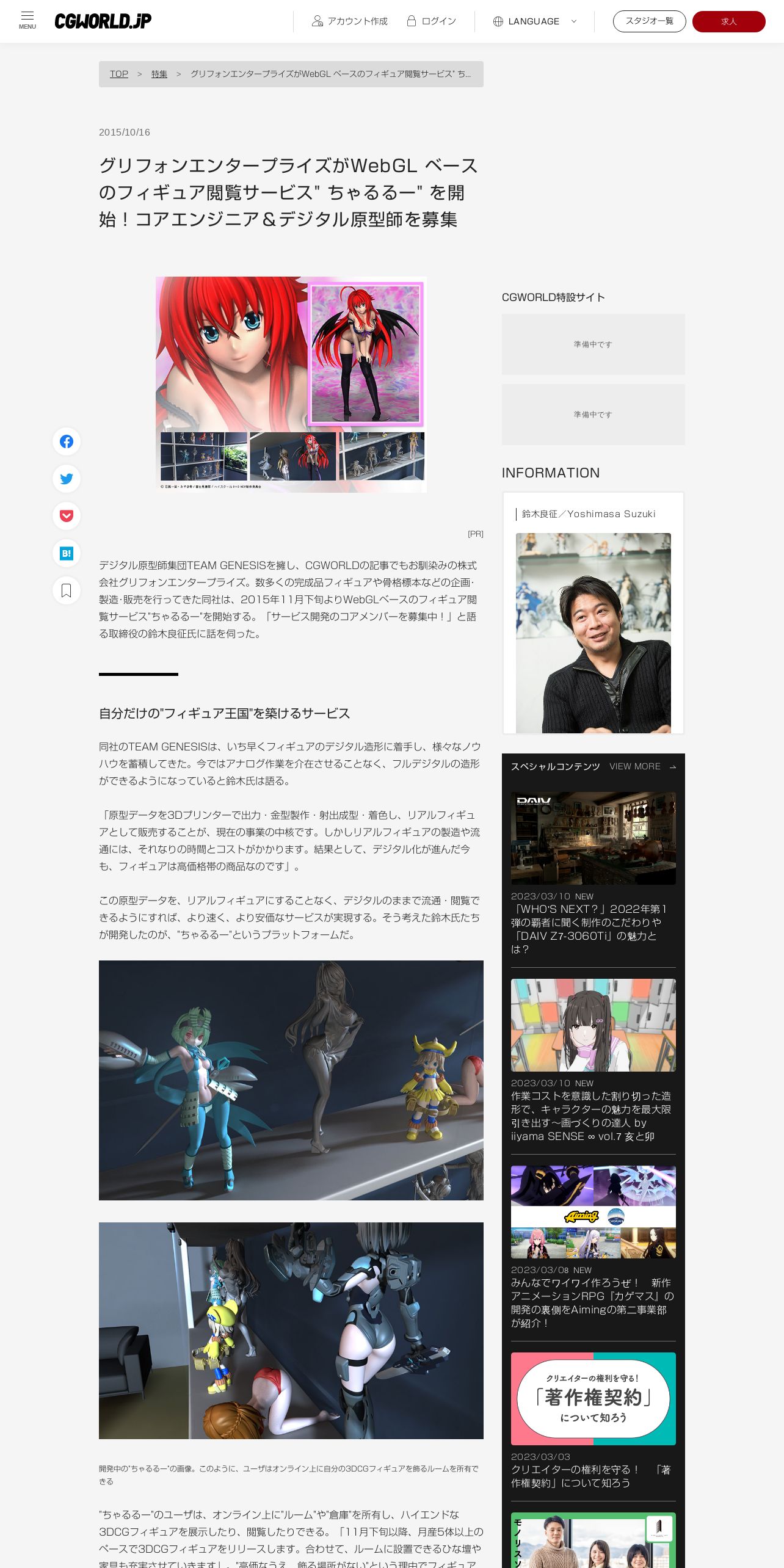Open クリエイターの権利を守る article title

pyautogui.click(x=591, y=1476)
